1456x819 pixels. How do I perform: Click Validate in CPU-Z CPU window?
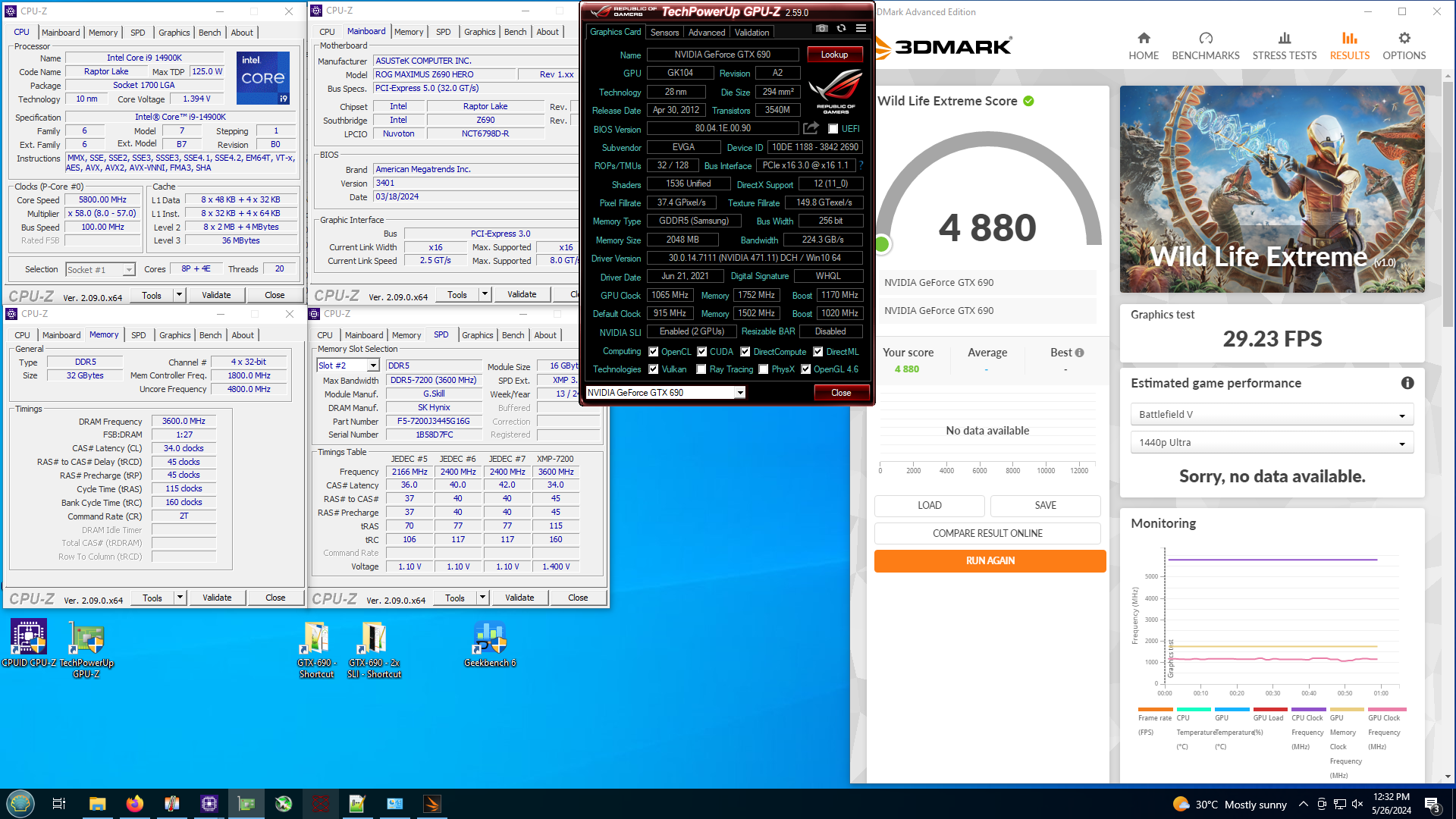point(216,295)
